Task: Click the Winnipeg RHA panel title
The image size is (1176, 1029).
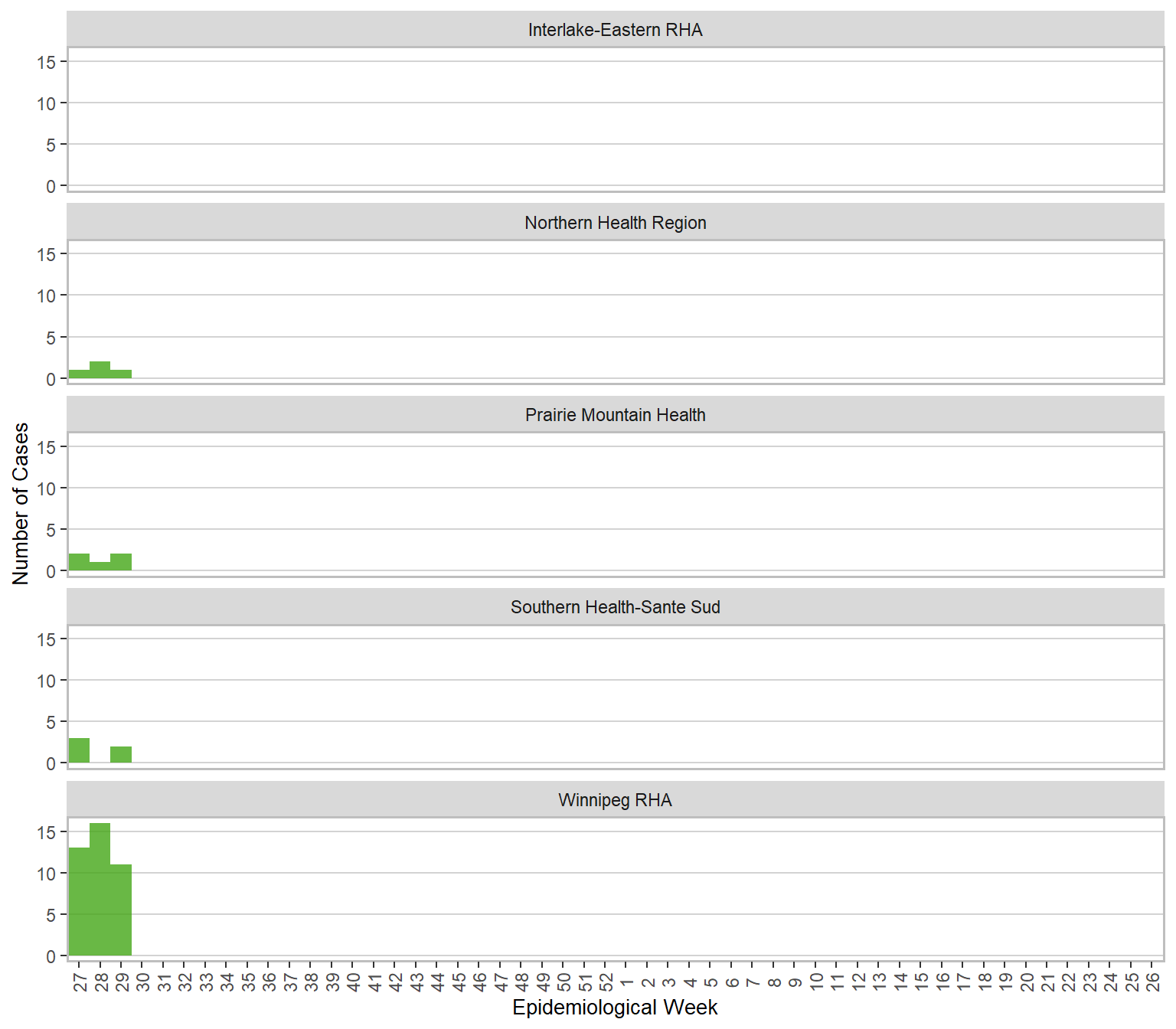Action: [x=615, y=800]
